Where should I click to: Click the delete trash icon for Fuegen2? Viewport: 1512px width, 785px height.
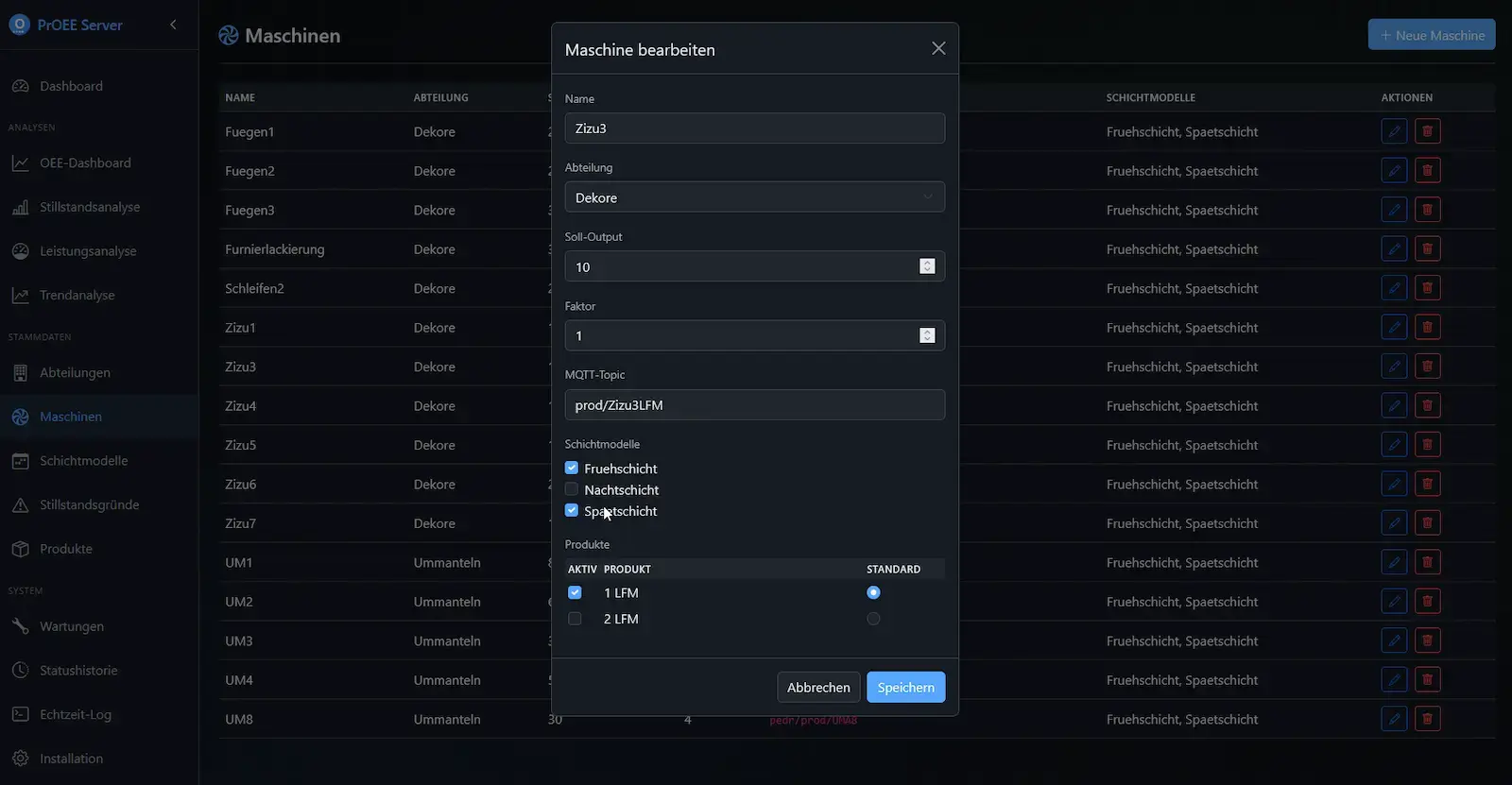(x=1427, y=171)
